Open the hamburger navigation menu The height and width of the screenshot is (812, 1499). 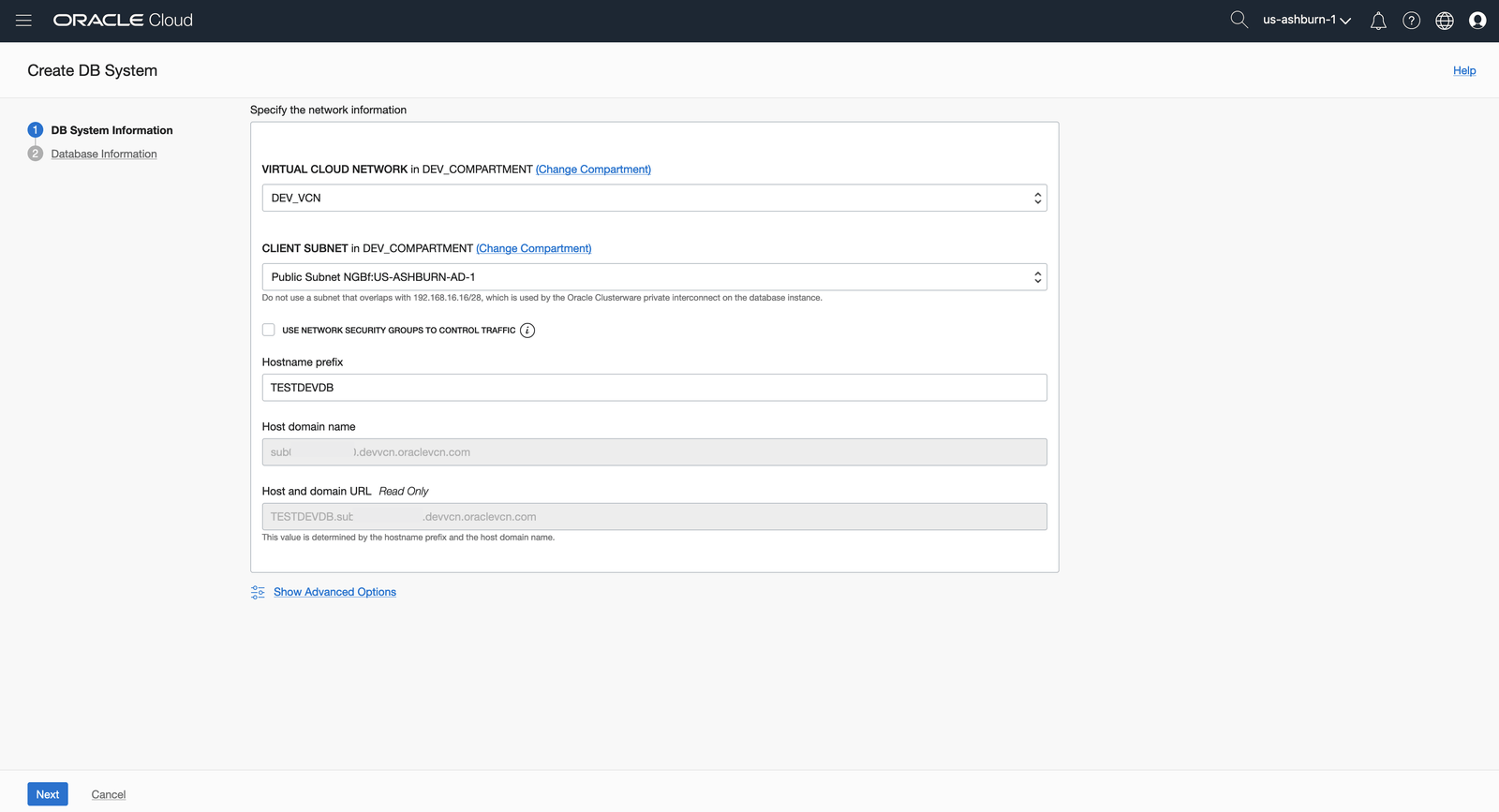(23, 21)
